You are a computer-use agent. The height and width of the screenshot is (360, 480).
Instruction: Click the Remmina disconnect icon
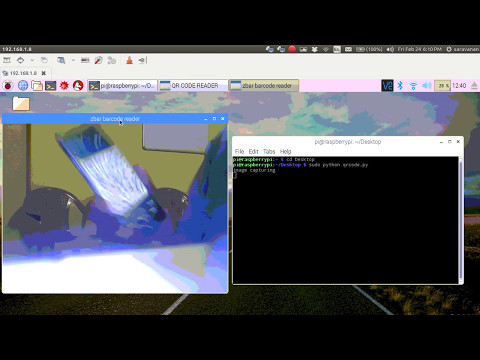142,60
